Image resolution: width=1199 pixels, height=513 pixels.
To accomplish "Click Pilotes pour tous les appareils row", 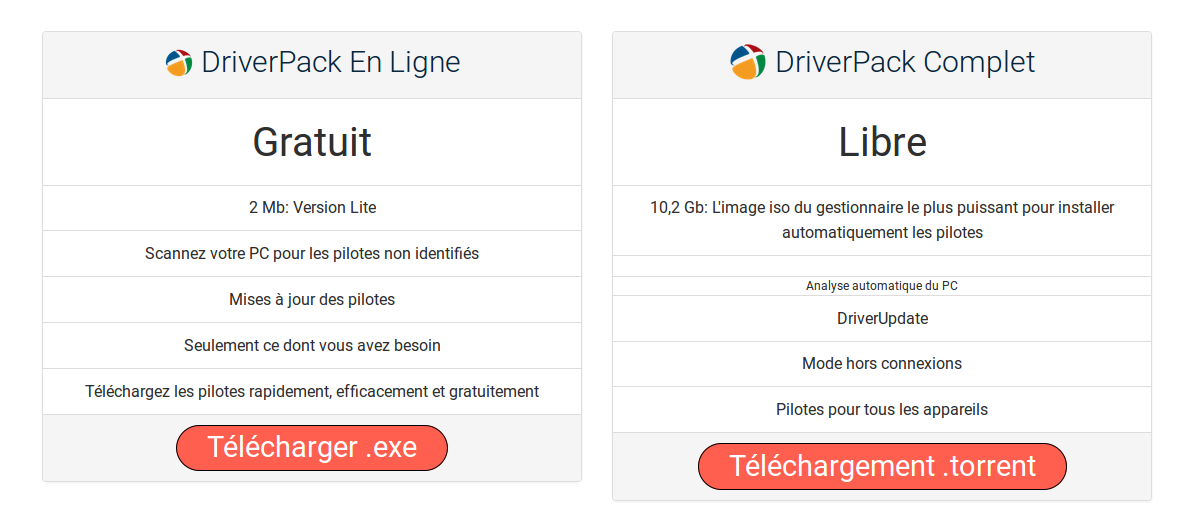I will point(882,410).
